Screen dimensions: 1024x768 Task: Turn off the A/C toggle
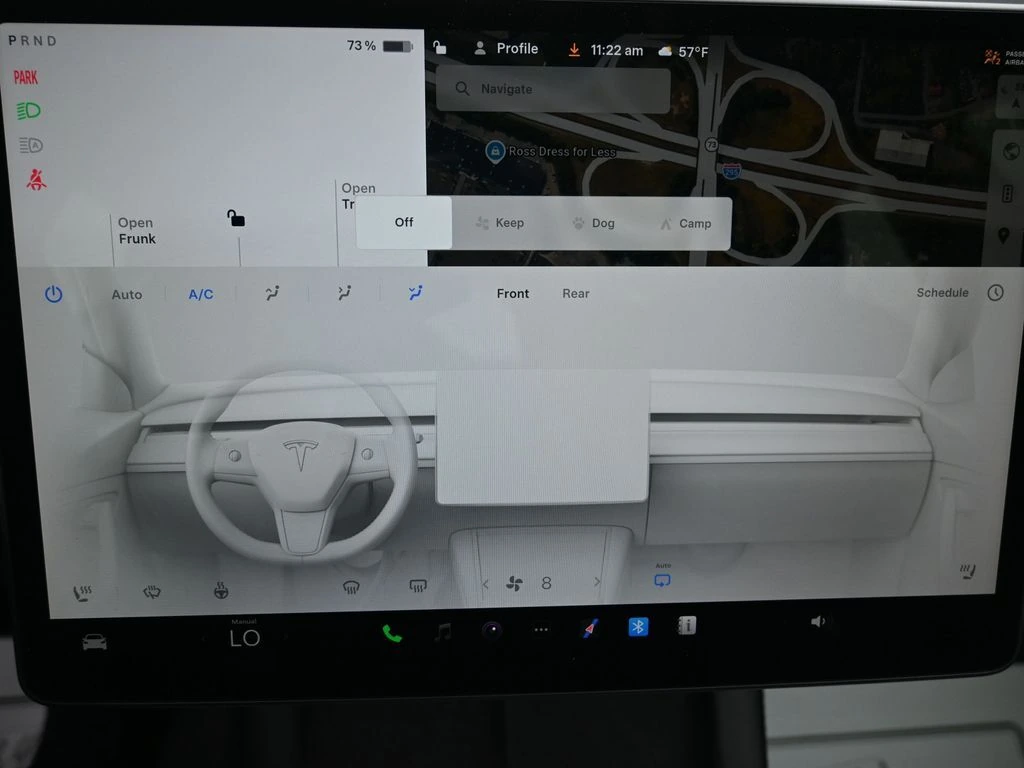click(x=201, y=294)
